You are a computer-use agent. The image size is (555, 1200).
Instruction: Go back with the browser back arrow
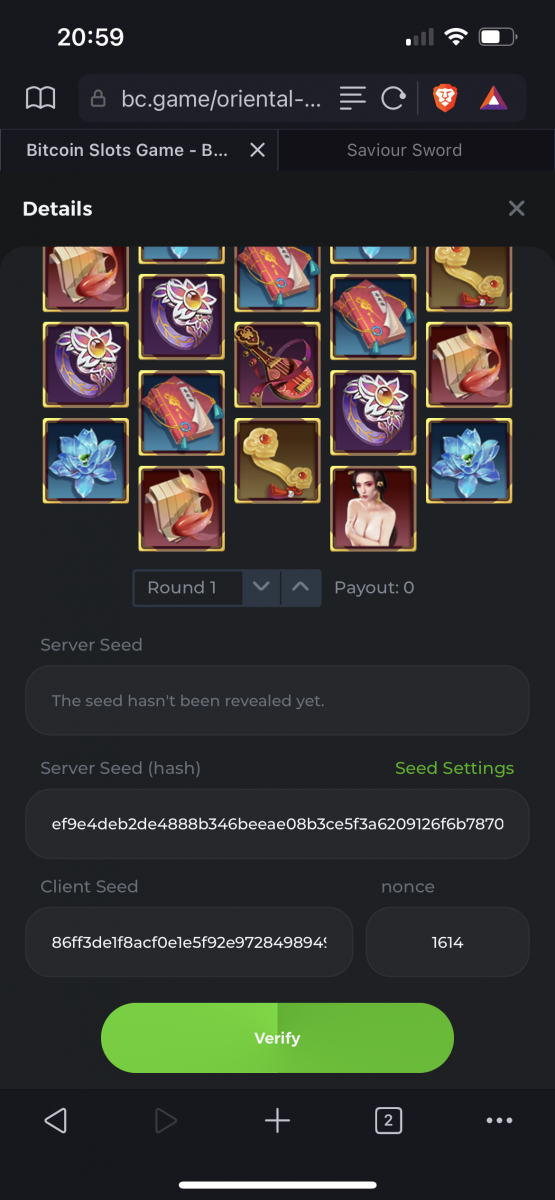[56, 1121]
